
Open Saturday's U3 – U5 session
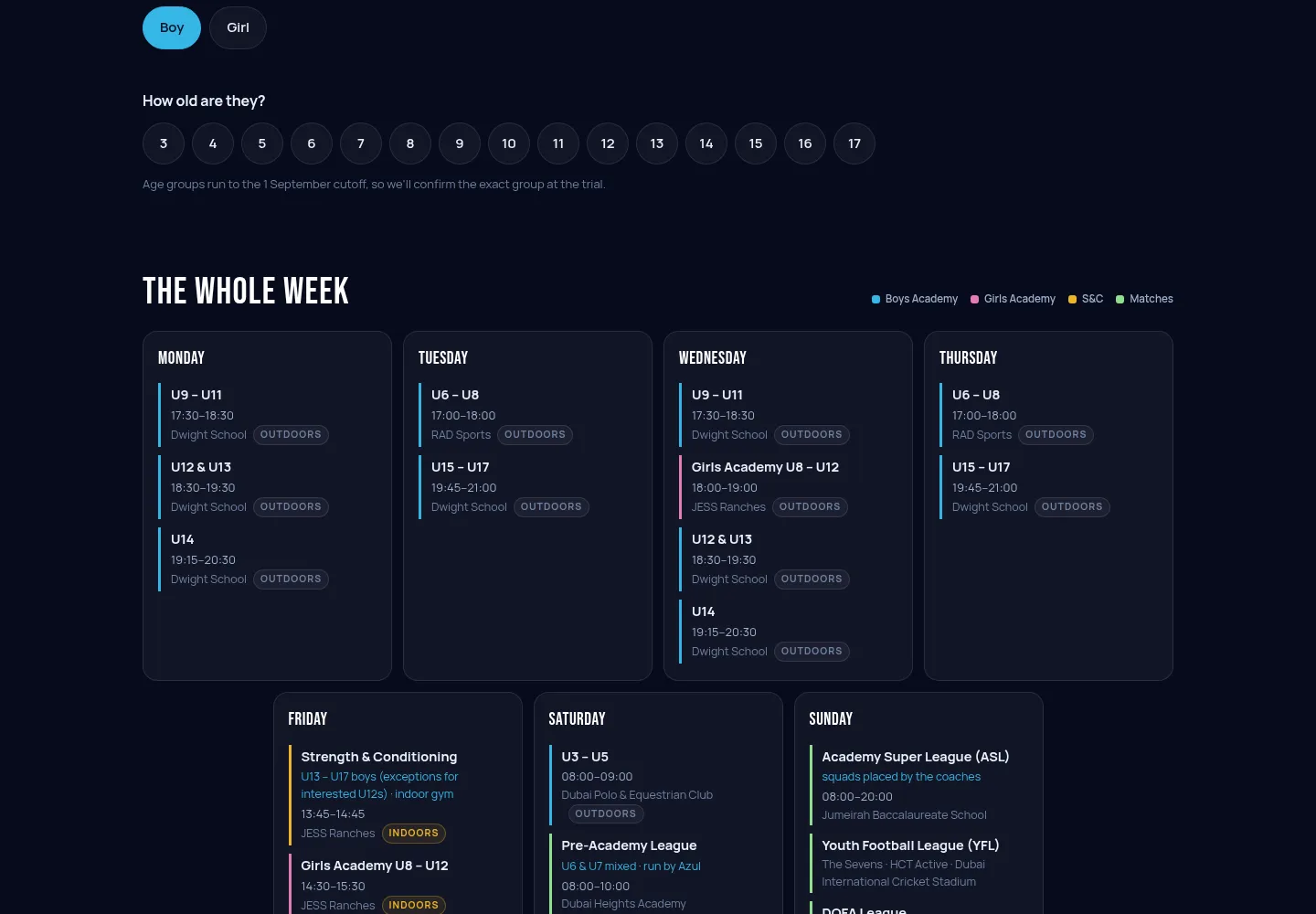click(659, 785)
